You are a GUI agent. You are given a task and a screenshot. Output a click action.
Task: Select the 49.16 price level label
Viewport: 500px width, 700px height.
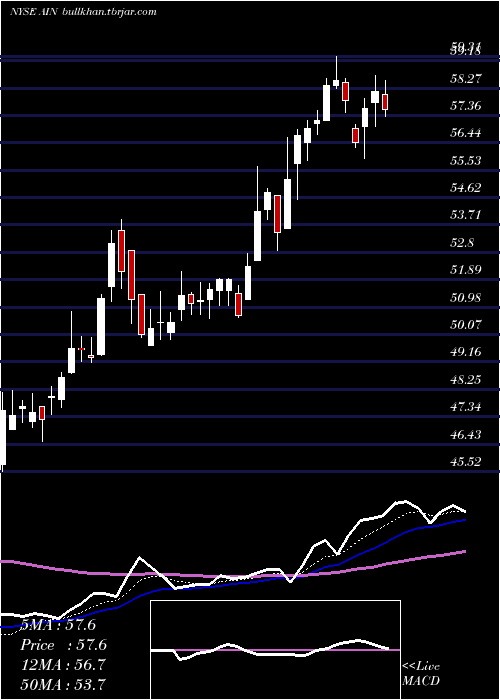[x=466, y=352]
